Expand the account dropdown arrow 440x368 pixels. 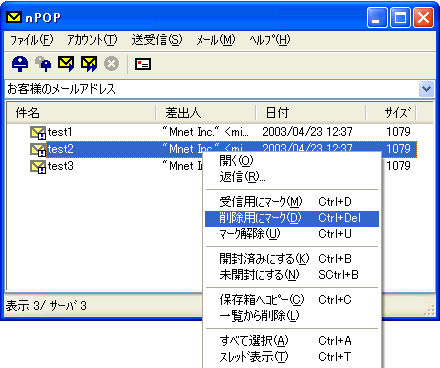426,89
